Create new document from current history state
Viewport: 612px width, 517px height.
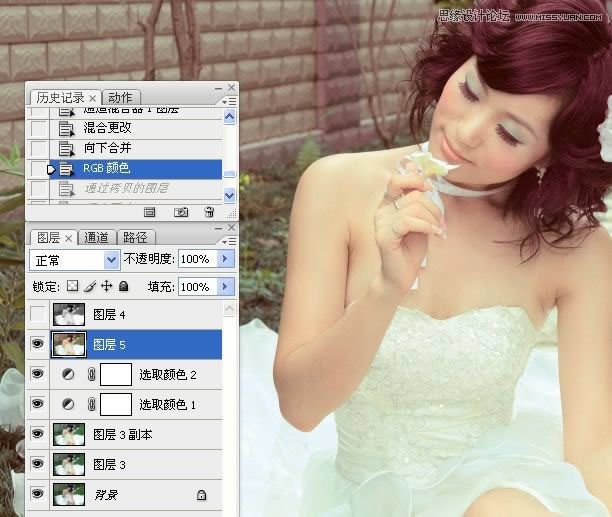149,212
